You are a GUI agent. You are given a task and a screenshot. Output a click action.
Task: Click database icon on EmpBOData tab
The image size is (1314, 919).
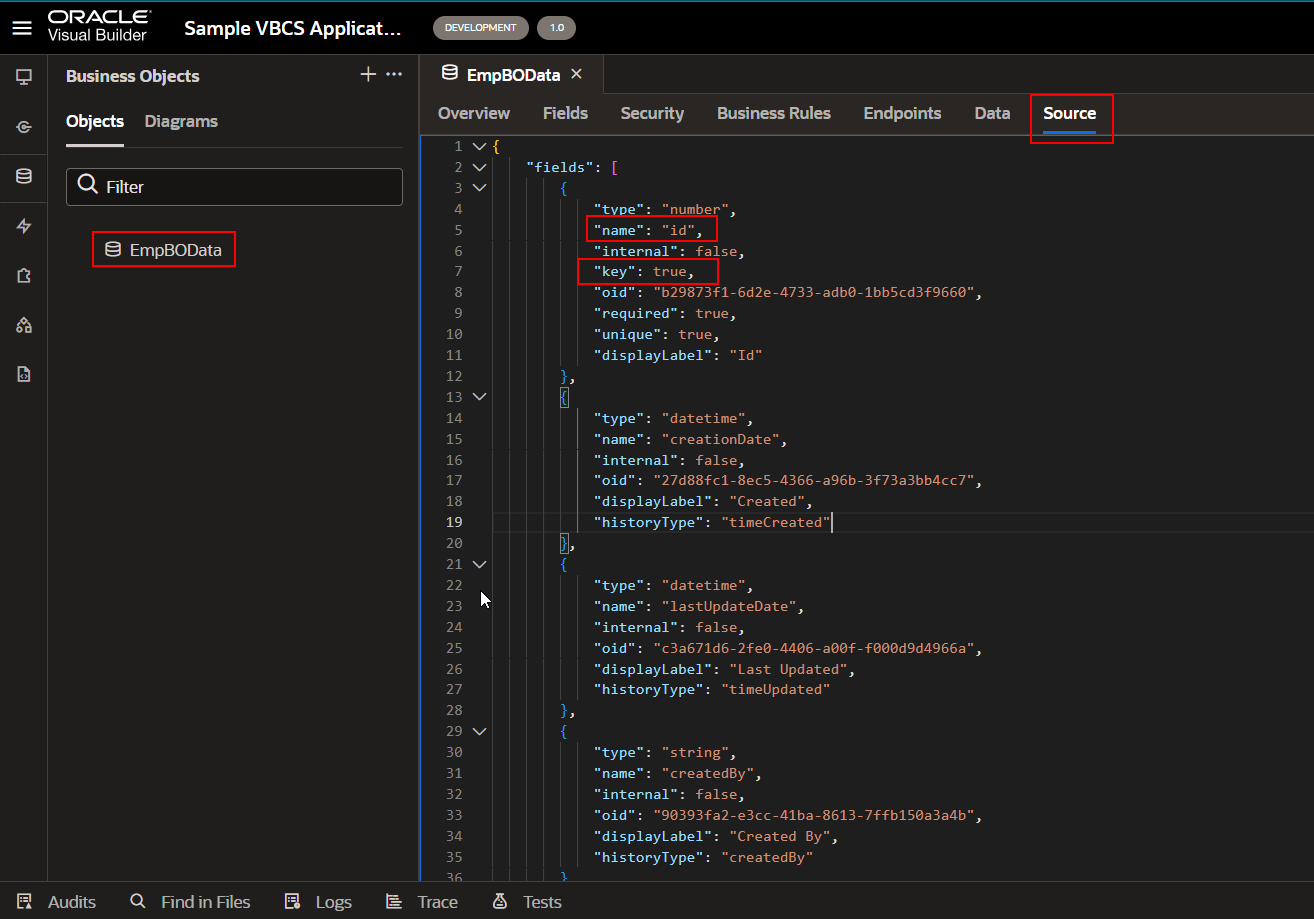[450, 74]
